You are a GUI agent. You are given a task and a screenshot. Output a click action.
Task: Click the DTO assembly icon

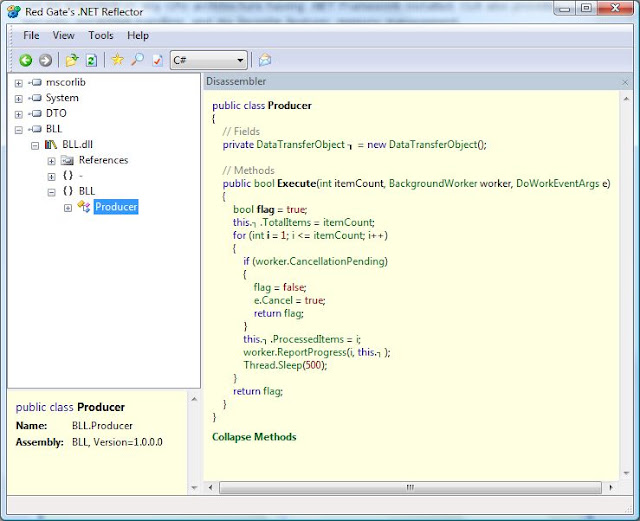36,114
